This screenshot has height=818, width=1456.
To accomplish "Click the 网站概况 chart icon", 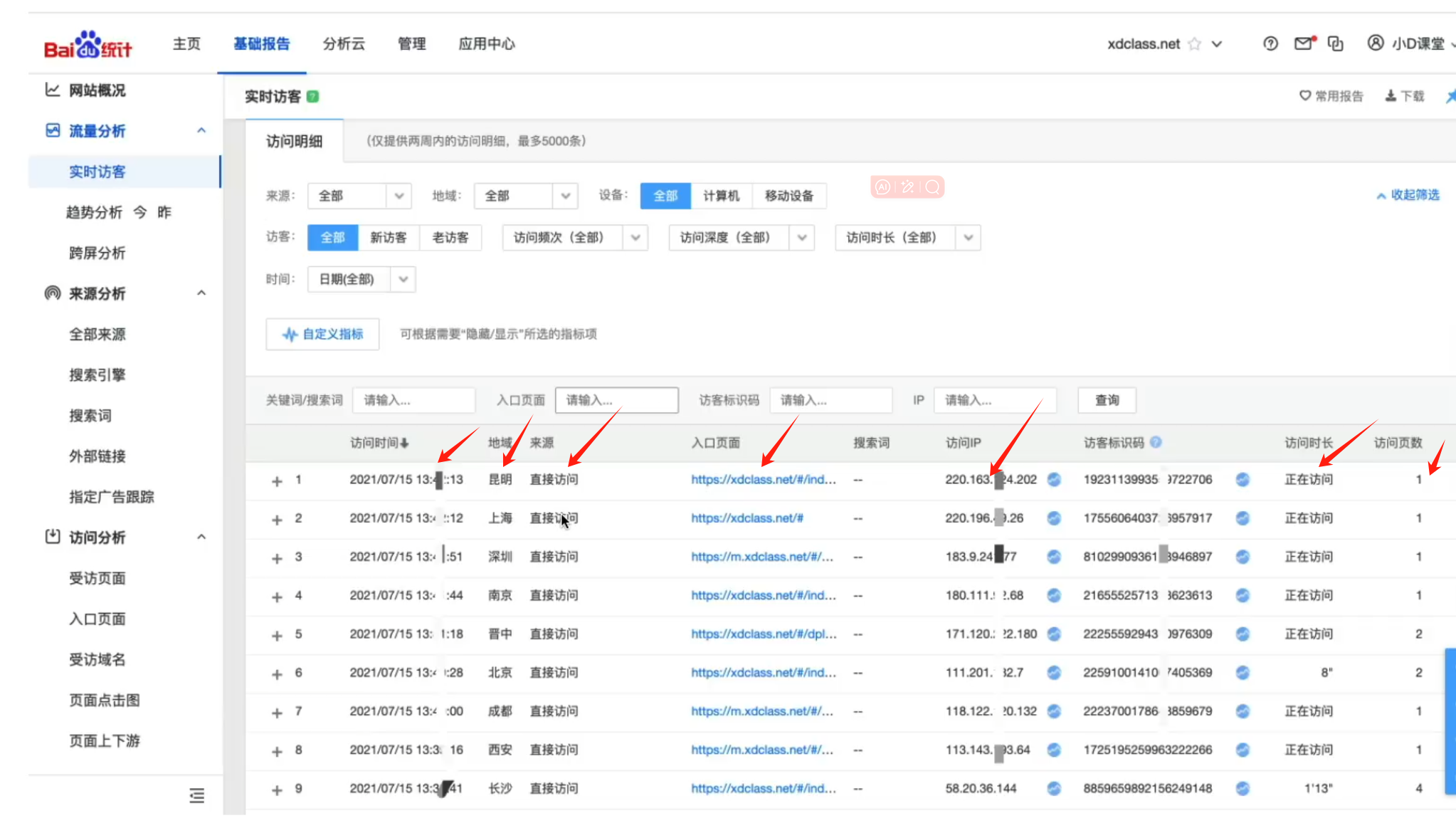I will tap(53, 90).
